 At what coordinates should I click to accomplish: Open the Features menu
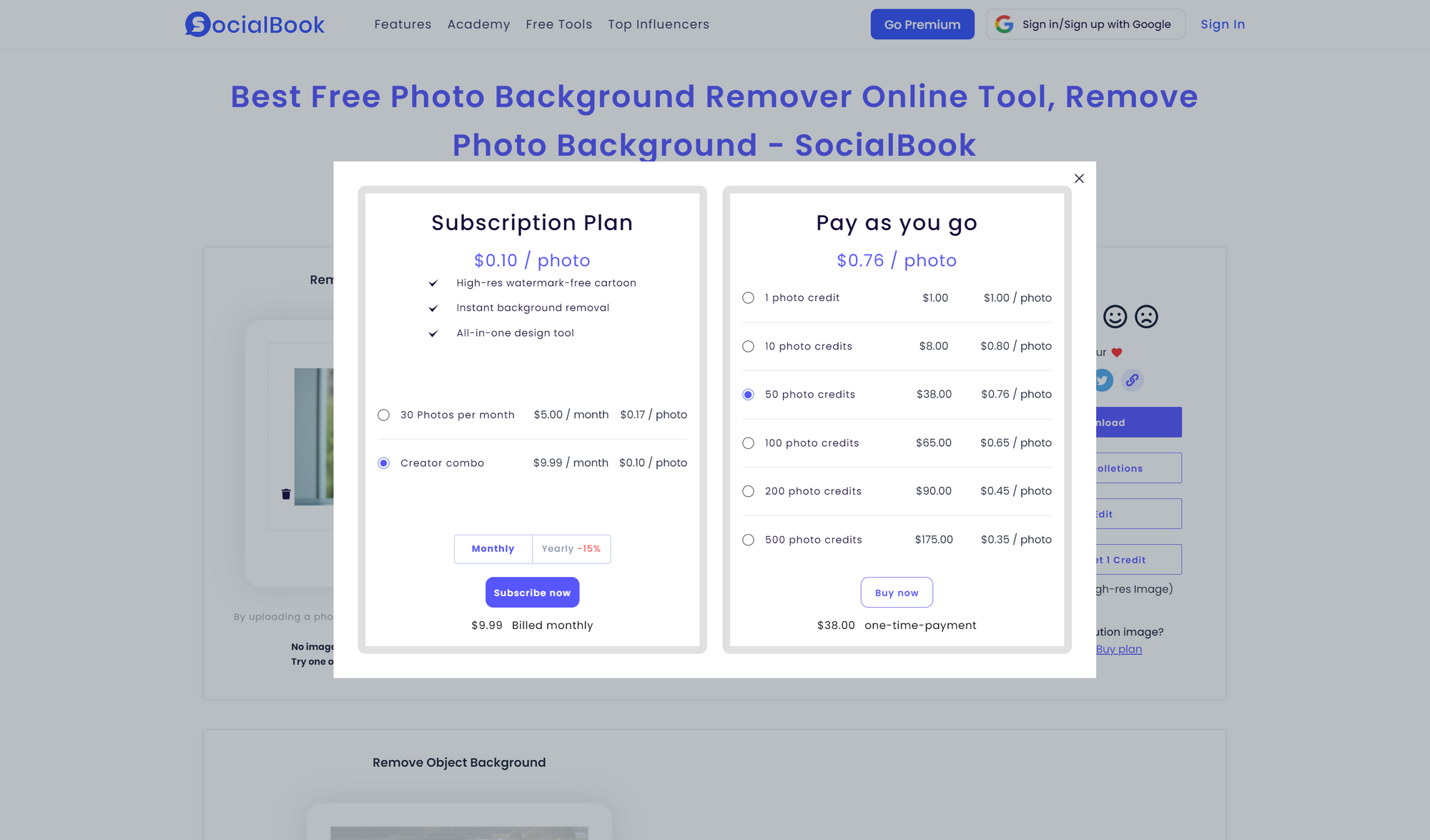point(403,24)
